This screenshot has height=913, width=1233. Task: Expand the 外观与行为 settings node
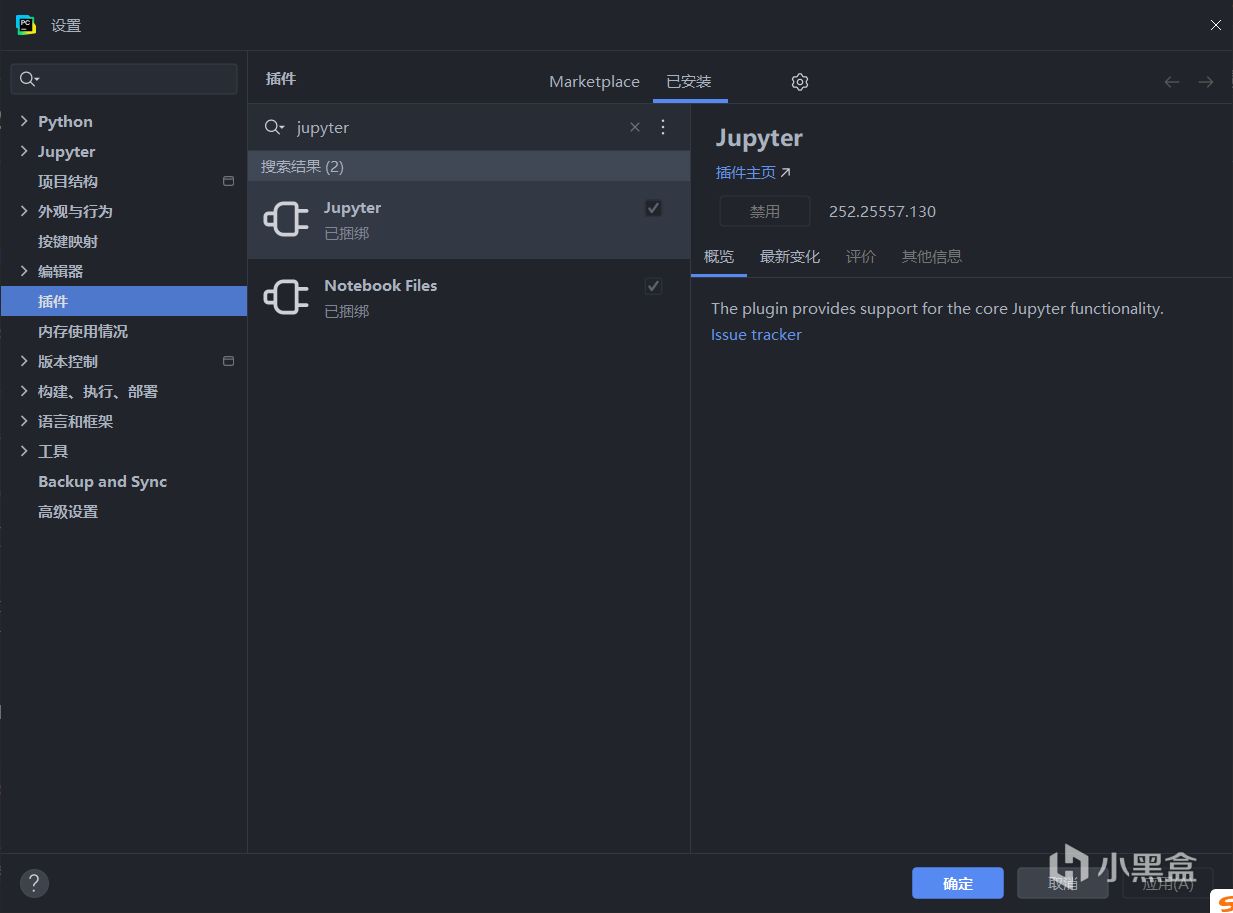[x=24, y=211]
